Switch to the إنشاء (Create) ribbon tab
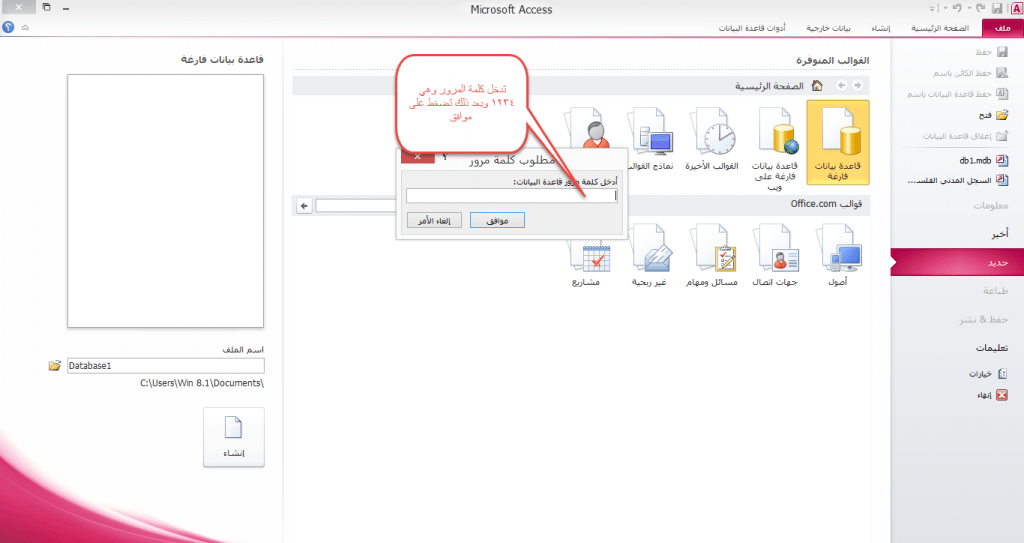Image resolution: width=1024 pixels, height=543 pixels. pyautogui.click(x=880, y=28)
